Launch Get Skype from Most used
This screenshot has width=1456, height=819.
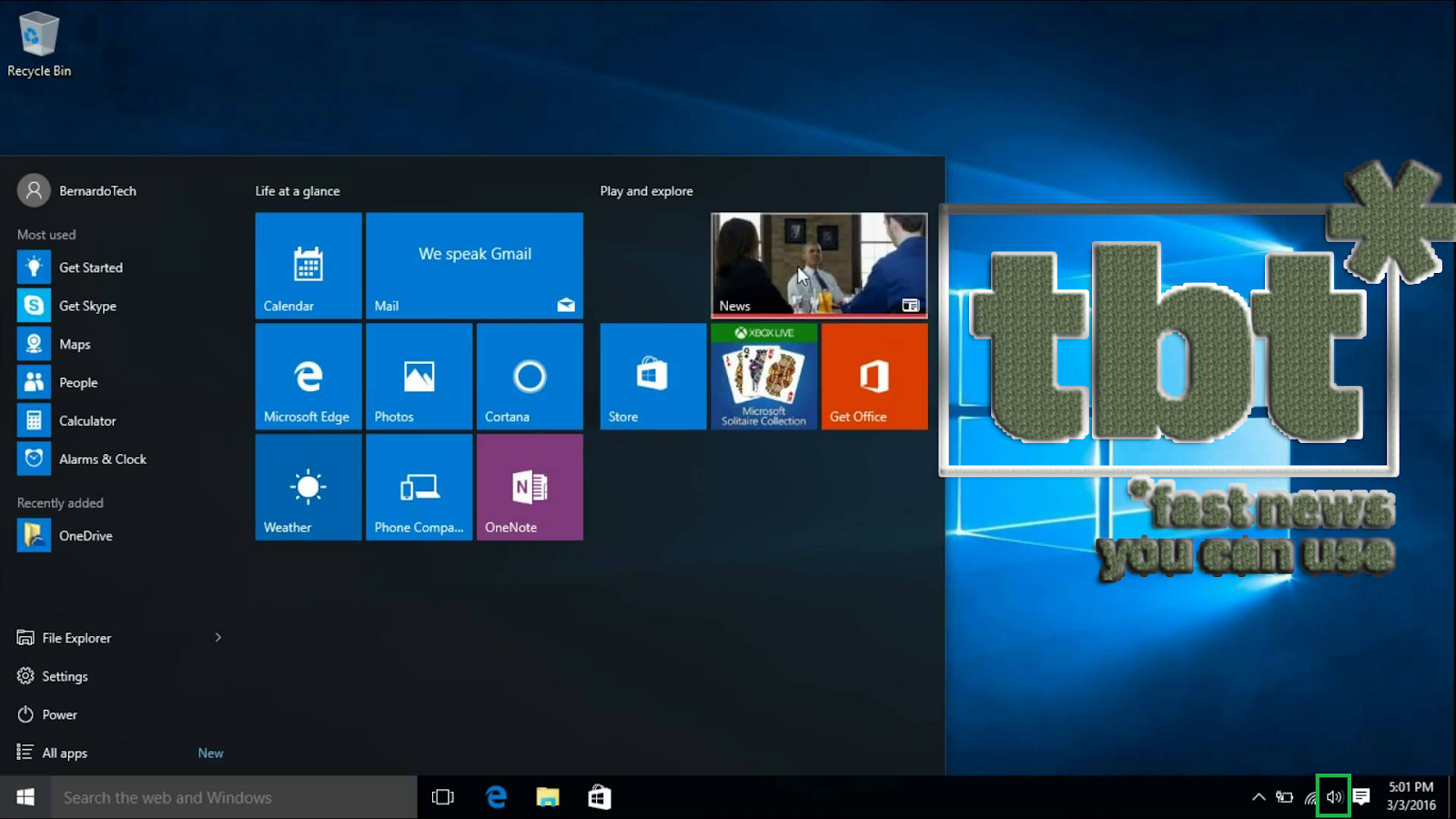[x=118, y=306]
